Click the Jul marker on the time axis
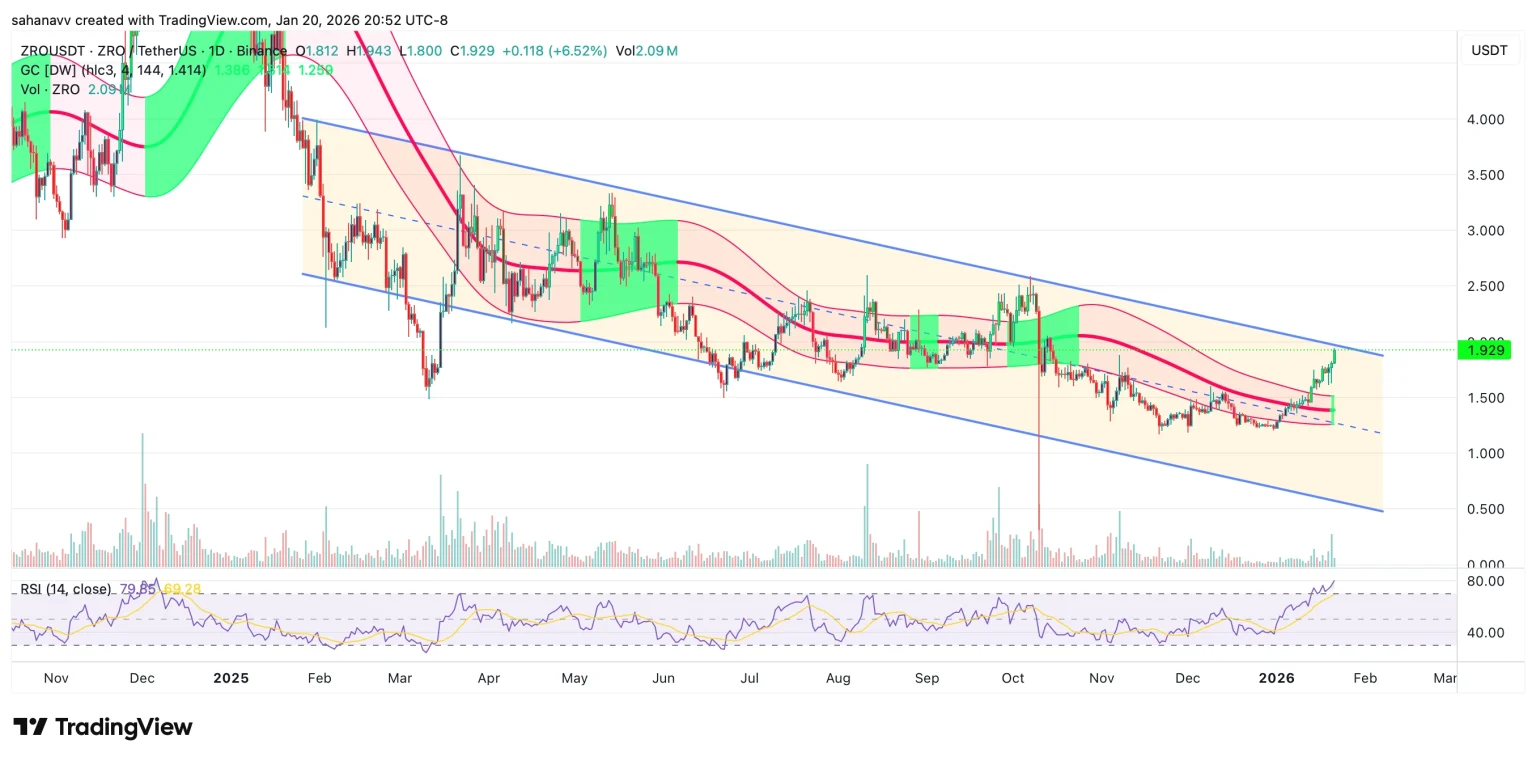The width and height of the screenshot is (1536, 761). point(749,678)
